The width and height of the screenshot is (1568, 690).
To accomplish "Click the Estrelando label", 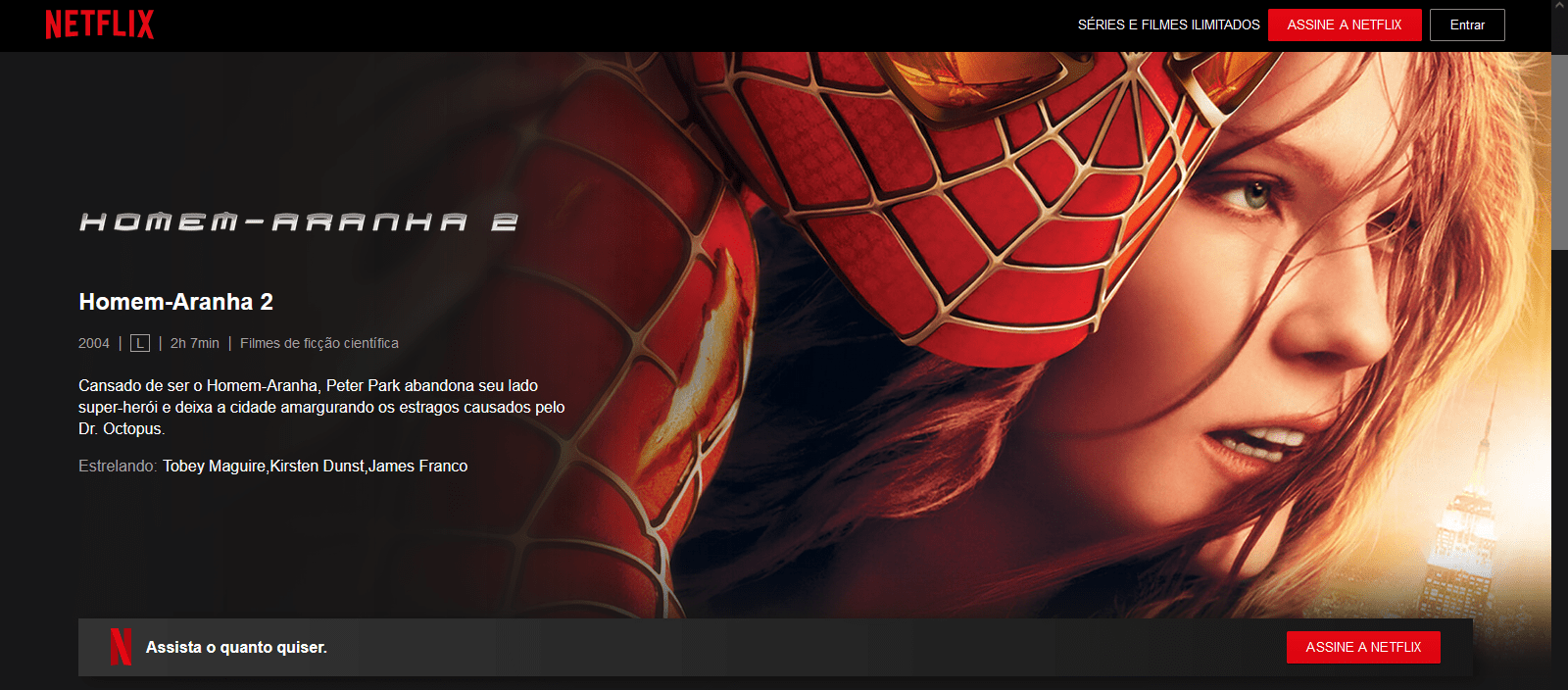I will click(118, 466).
